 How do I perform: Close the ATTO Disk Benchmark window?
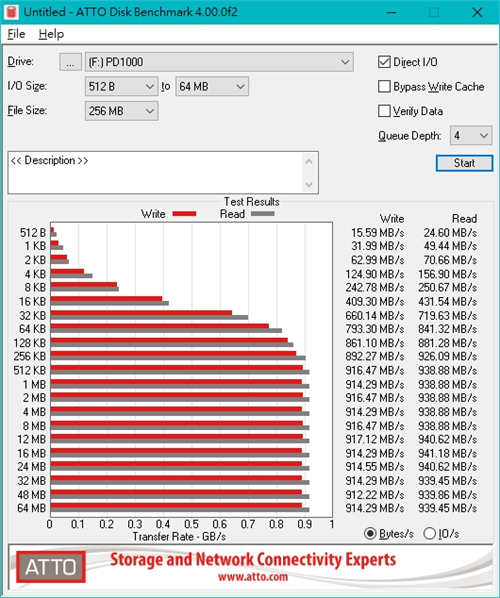477,12
